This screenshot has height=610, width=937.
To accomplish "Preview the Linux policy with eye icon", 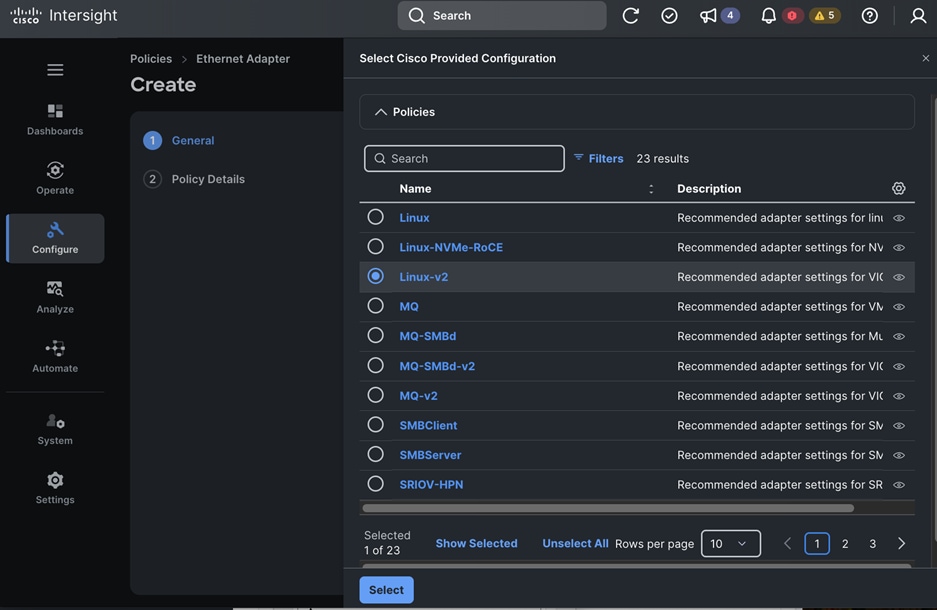I will click(899, 218).
